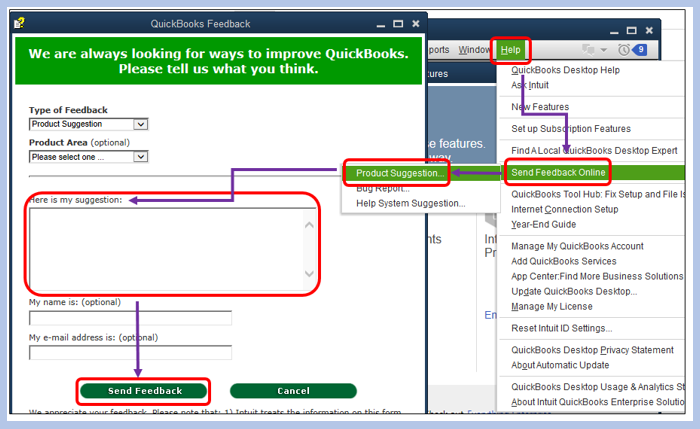Select Manage My QuickBooks Account

pyautogui.click(x=577, y=246)
